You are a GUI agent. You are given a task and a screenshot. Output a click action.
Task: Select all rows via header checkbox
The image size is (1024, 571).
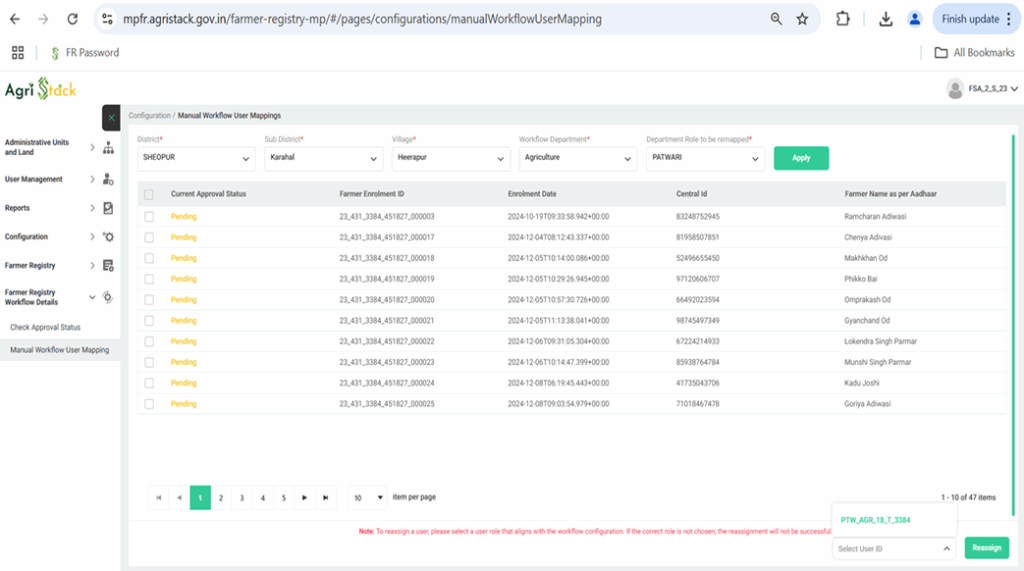point(149,194)
